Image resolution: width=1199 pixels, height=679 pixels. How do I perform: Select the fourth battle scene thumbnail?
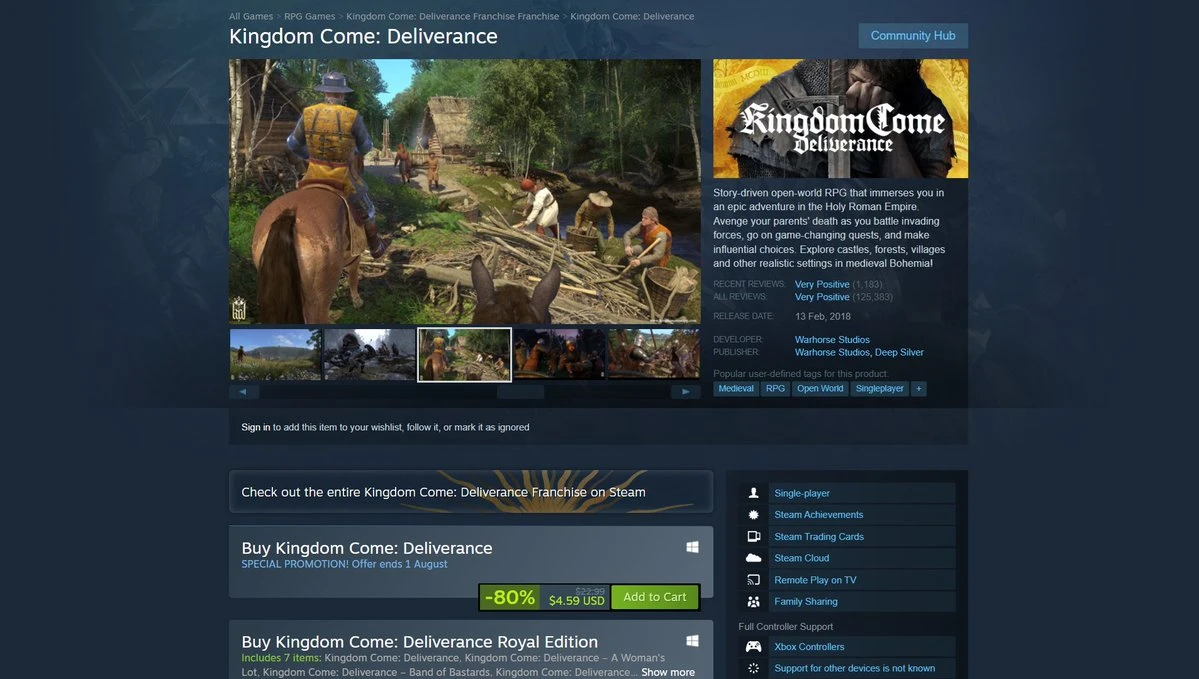pos(559,354)
